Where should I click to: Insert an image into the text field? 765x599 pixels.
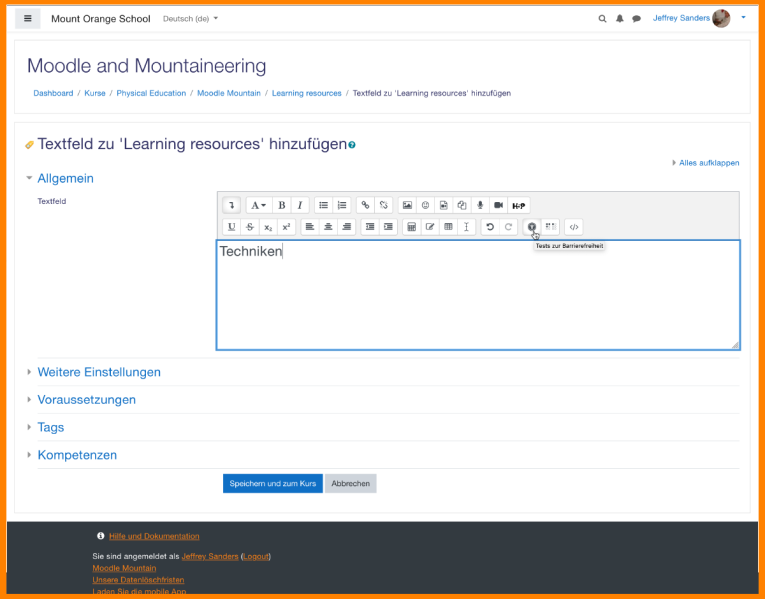pyautogui.click(x=407, y=205)
